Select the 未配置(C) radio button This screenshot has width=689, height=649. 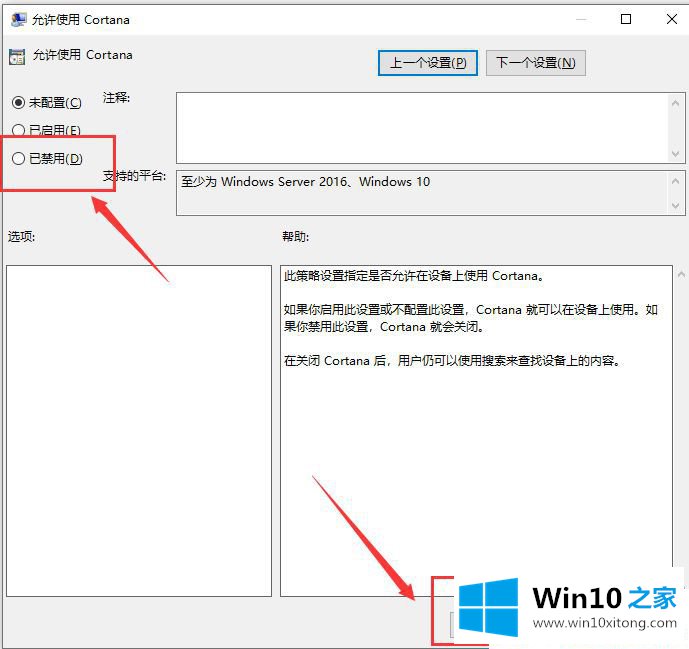point(18,103)
